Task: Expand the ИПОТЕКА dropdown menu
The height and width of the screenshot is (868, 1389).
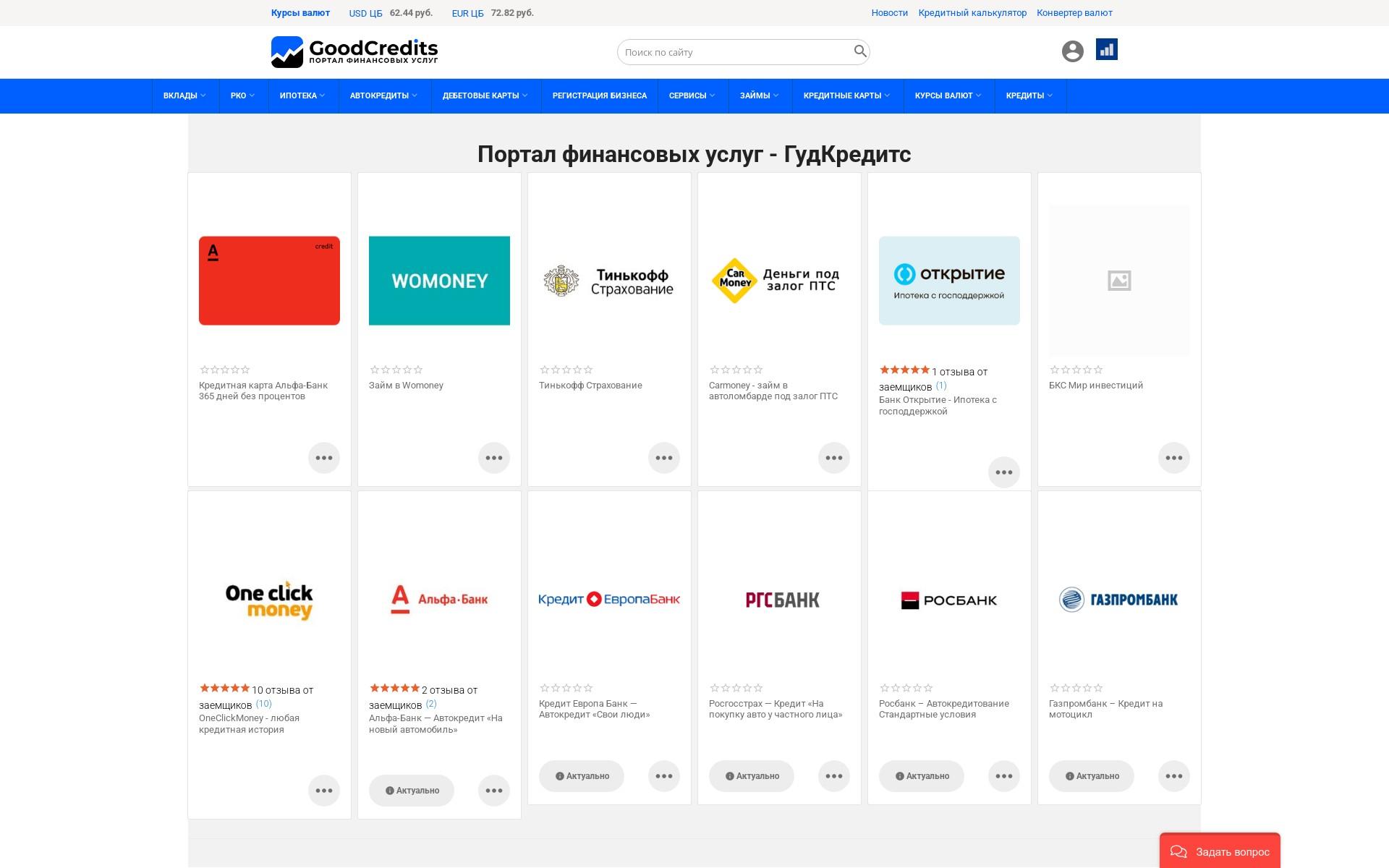Action: 302,95
